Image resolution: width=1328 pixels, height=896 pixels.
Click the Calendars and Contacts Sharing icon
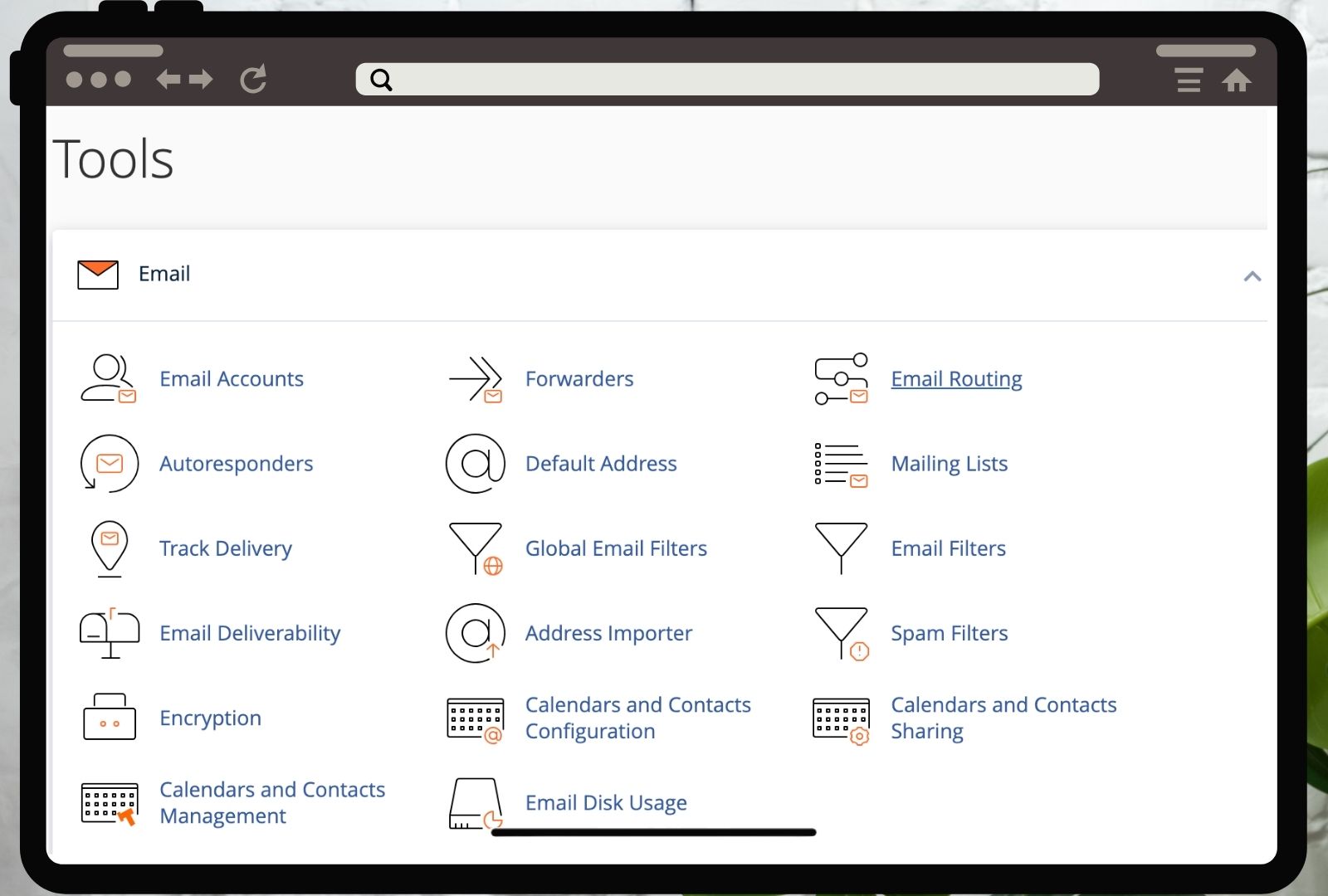(x=841, y=721)
